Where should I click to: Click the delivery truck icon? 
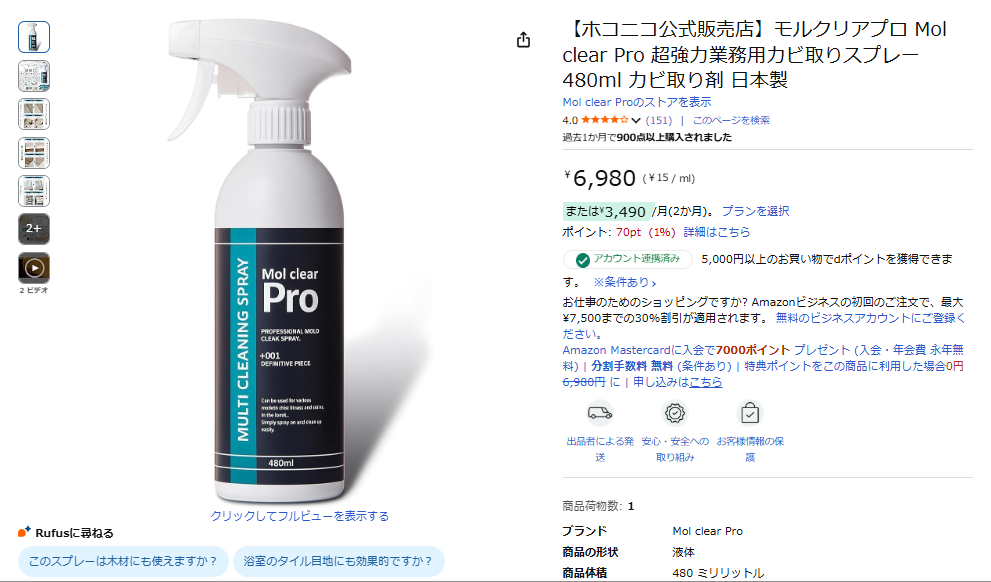coord(600,413)
